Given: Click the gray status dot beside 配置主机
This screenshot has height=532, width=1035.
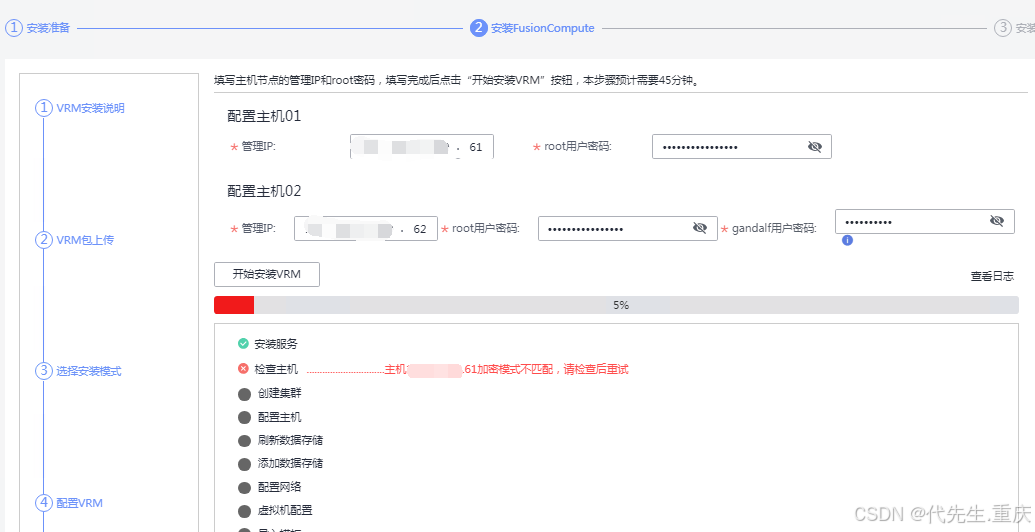Looking at the screenshot, I should pyautogui.click(x=244, y=417).
